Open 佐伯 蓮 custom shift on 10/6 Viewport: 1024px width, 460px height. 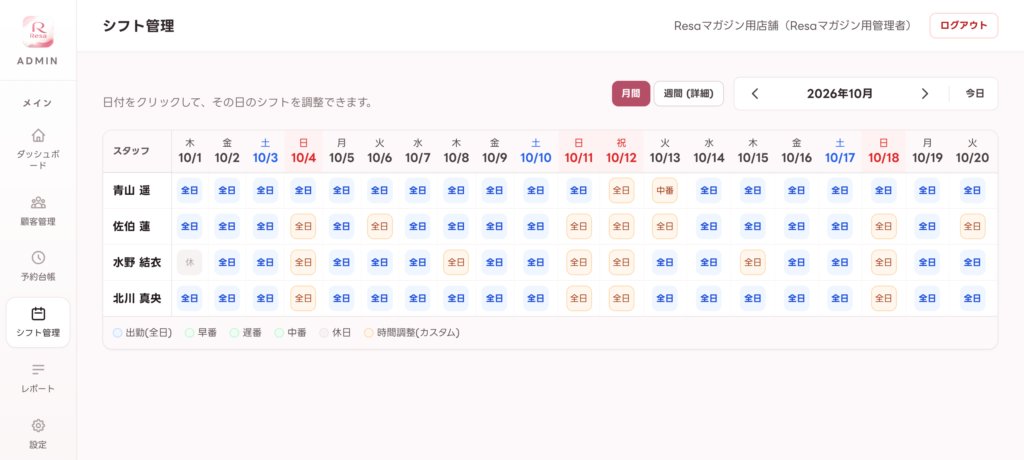tap(380, 226)
